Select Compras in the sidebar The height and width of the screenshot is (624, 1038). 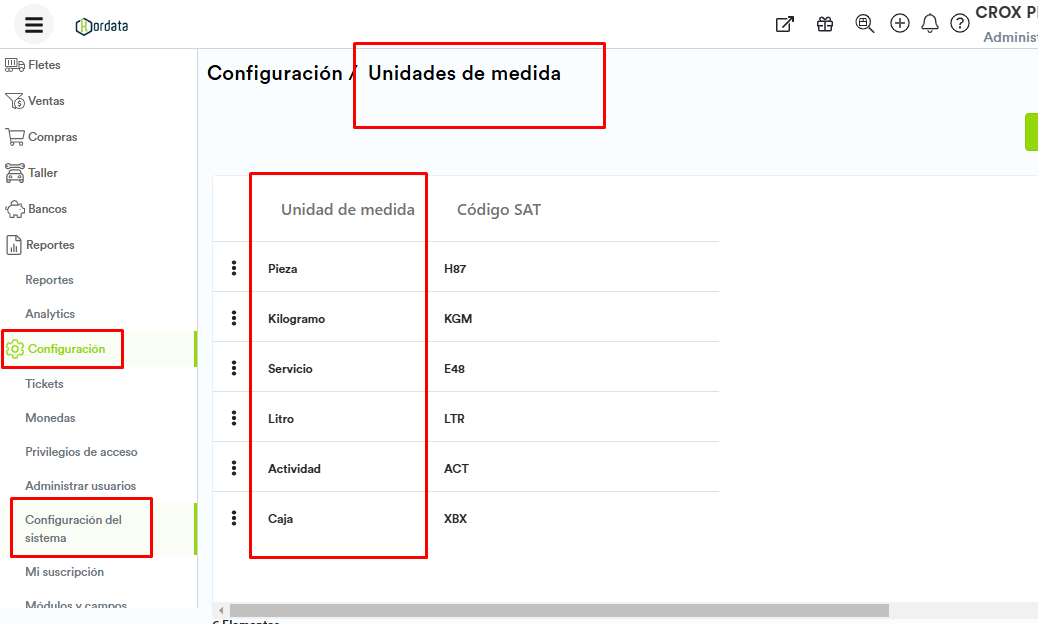point(52,137)
